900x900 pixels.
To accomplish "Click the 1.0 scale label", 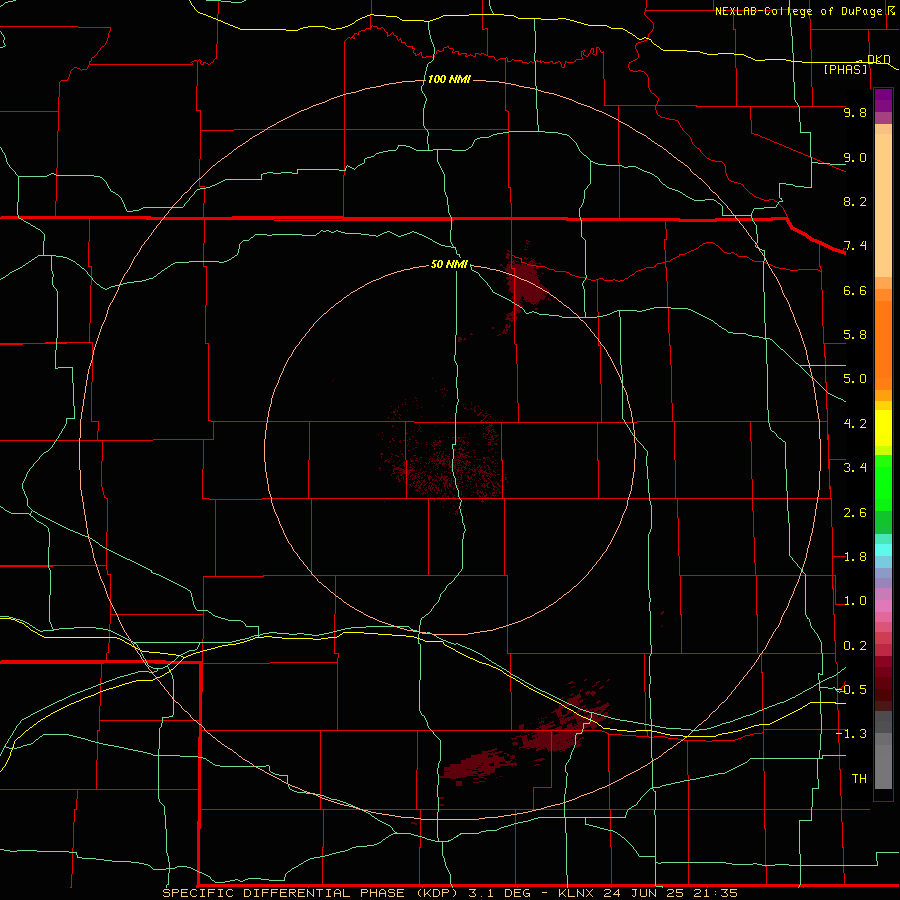I will [855, 601].
